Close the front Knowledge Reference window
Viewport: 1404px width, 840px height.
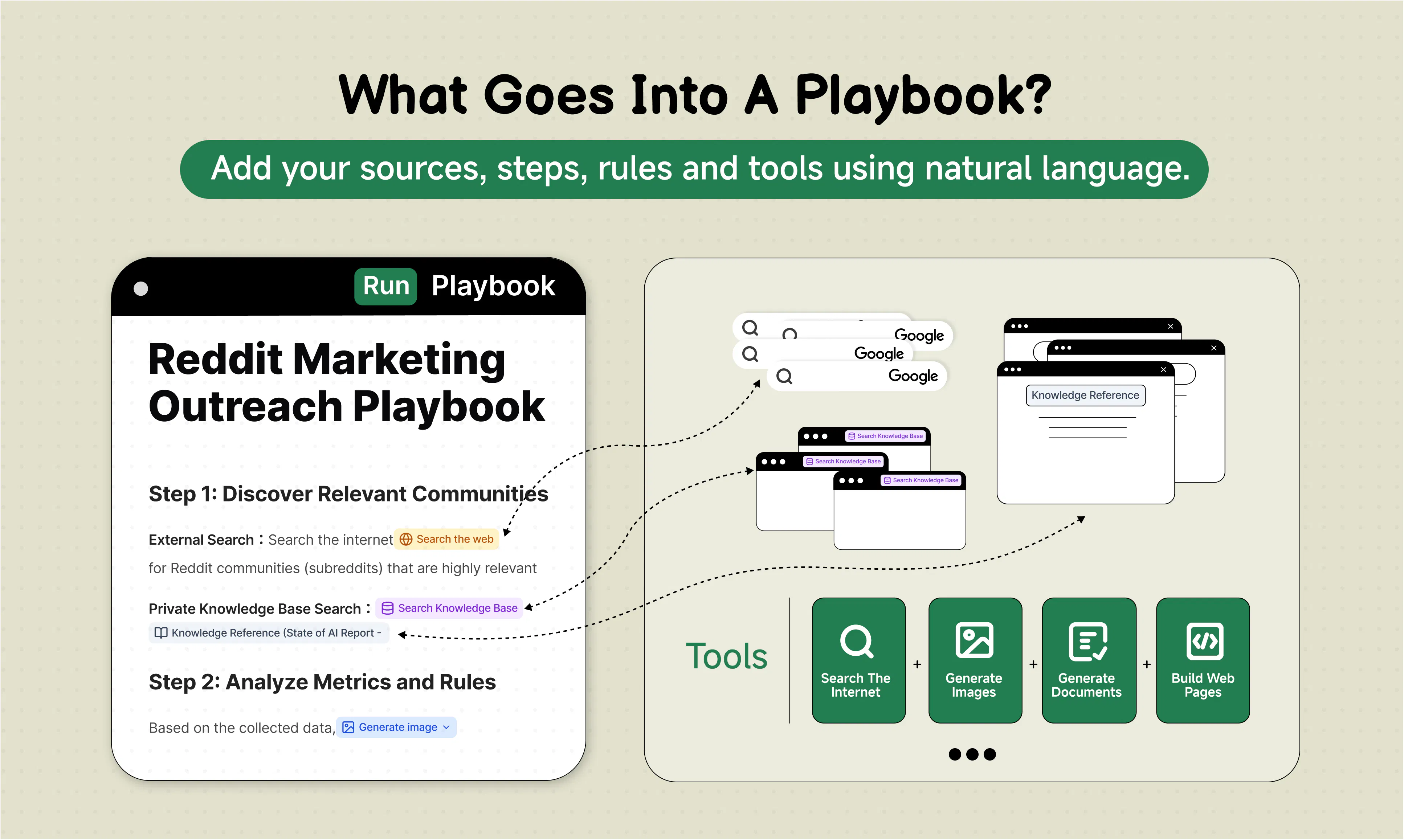pos(1163,370)
